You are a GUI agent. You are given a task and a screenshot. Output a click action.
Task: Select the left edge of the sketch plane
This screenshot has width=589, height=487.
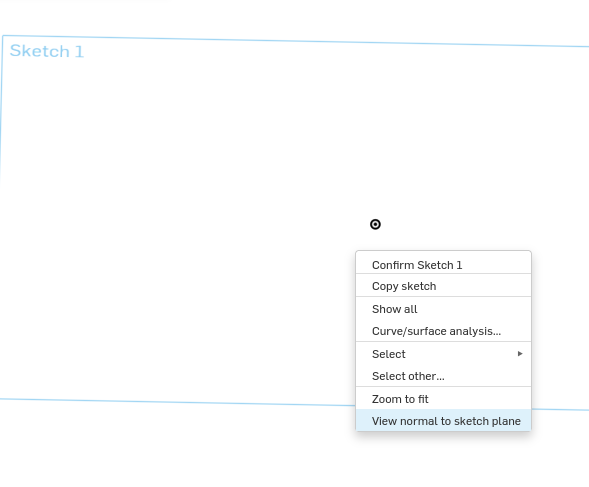click(2, 109)
